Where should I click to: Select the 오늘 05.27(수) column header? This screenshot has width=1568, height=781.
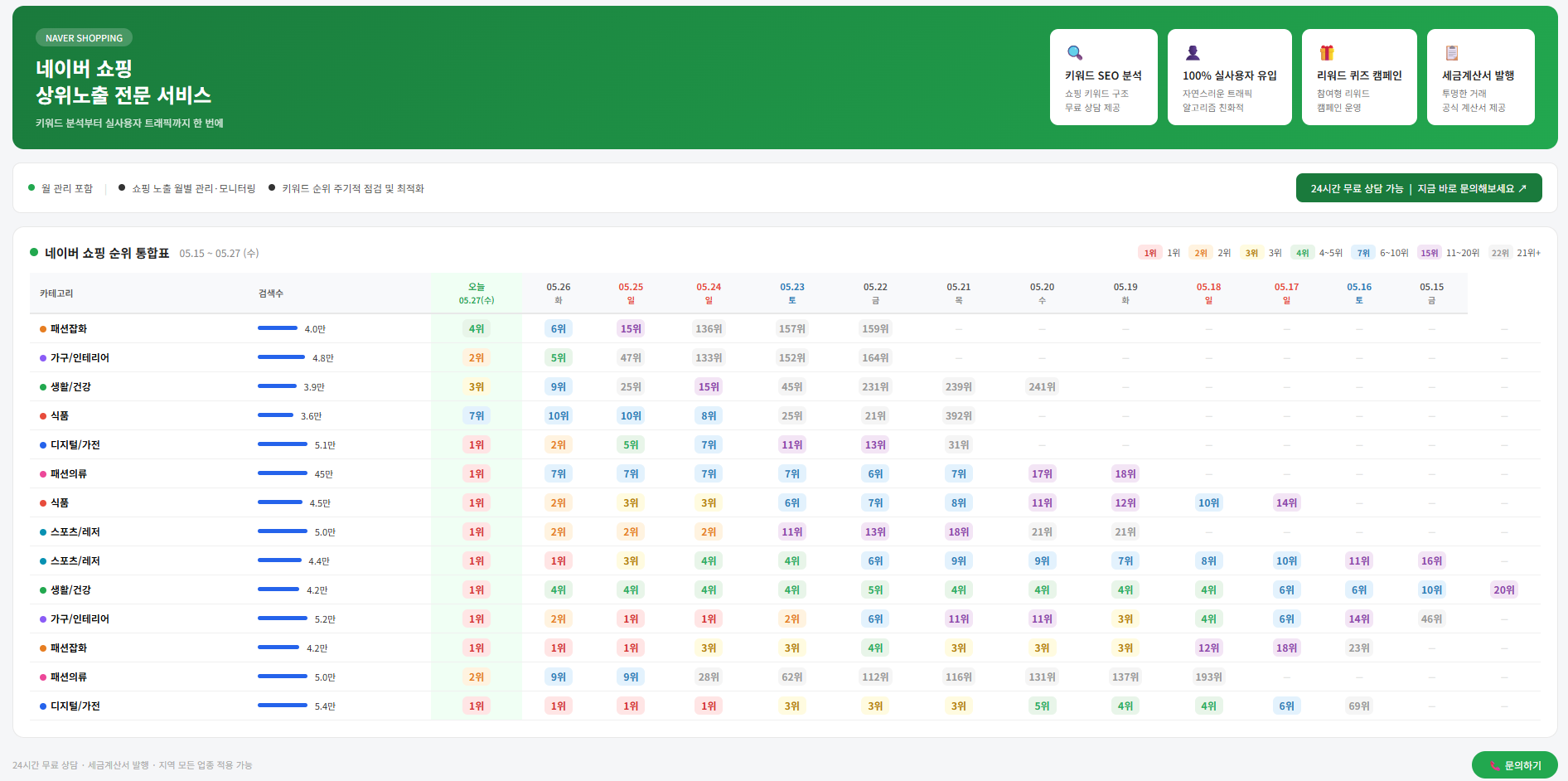pyautogui.click(x=477, y=293)
